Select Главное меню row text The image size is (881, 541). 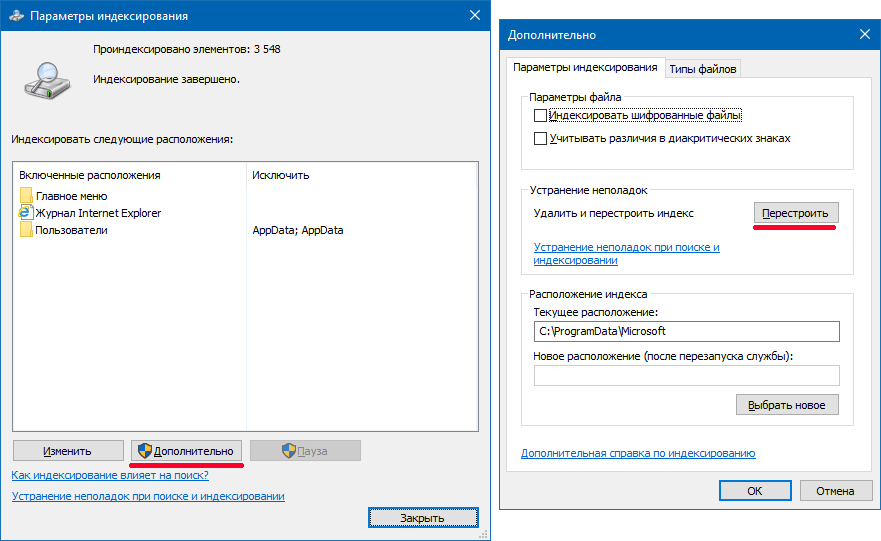pos(71,196)
